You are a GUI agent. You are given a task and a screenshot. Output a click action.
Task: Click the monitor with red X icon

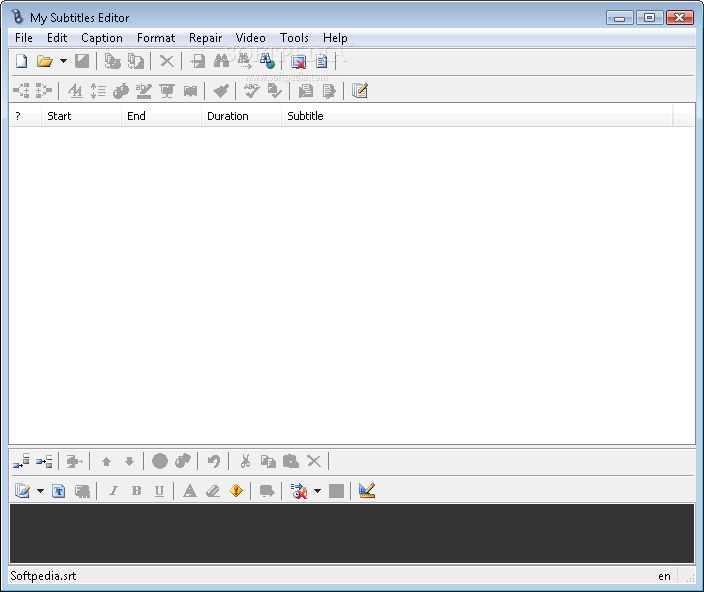pyautogui.click(x=299, y=62)
